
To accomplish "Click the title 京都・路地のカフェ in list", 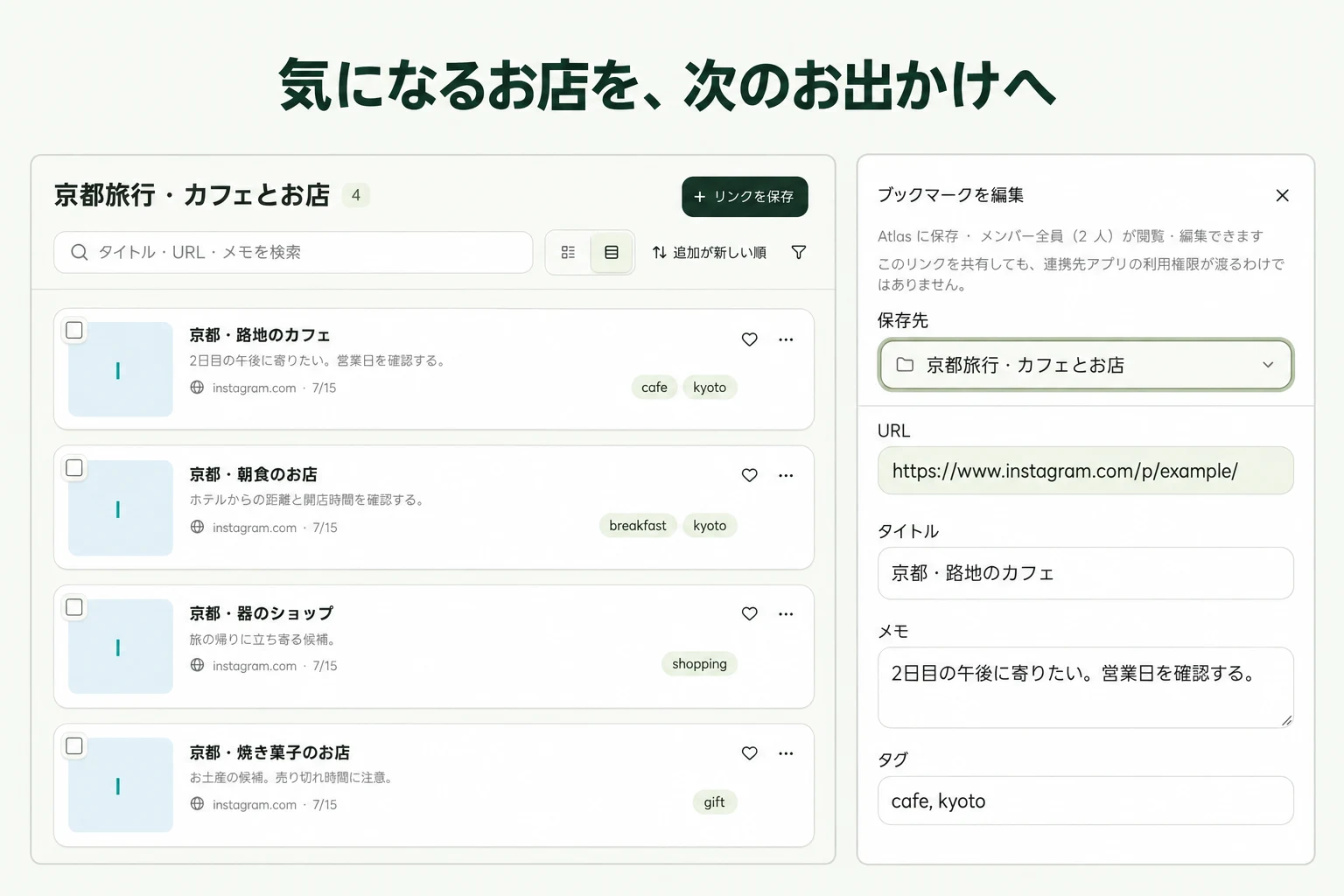I will click(260, 335).
